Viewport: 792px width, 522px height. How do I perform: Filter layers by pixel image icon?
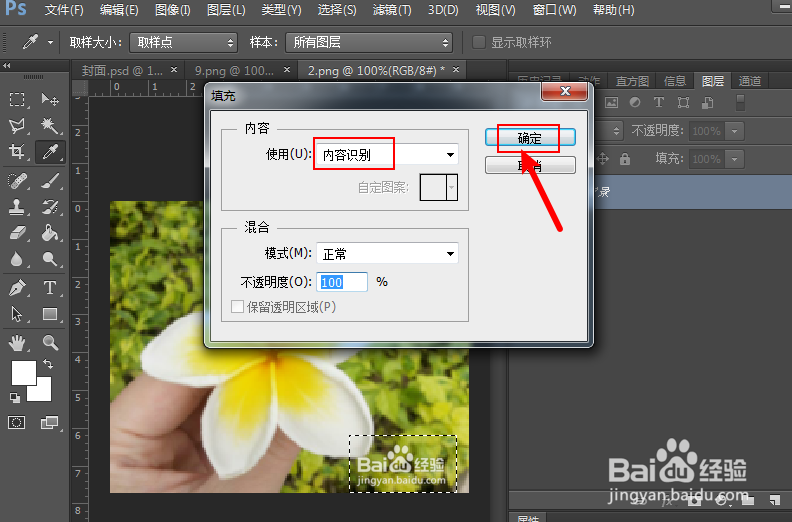[612, 103]
